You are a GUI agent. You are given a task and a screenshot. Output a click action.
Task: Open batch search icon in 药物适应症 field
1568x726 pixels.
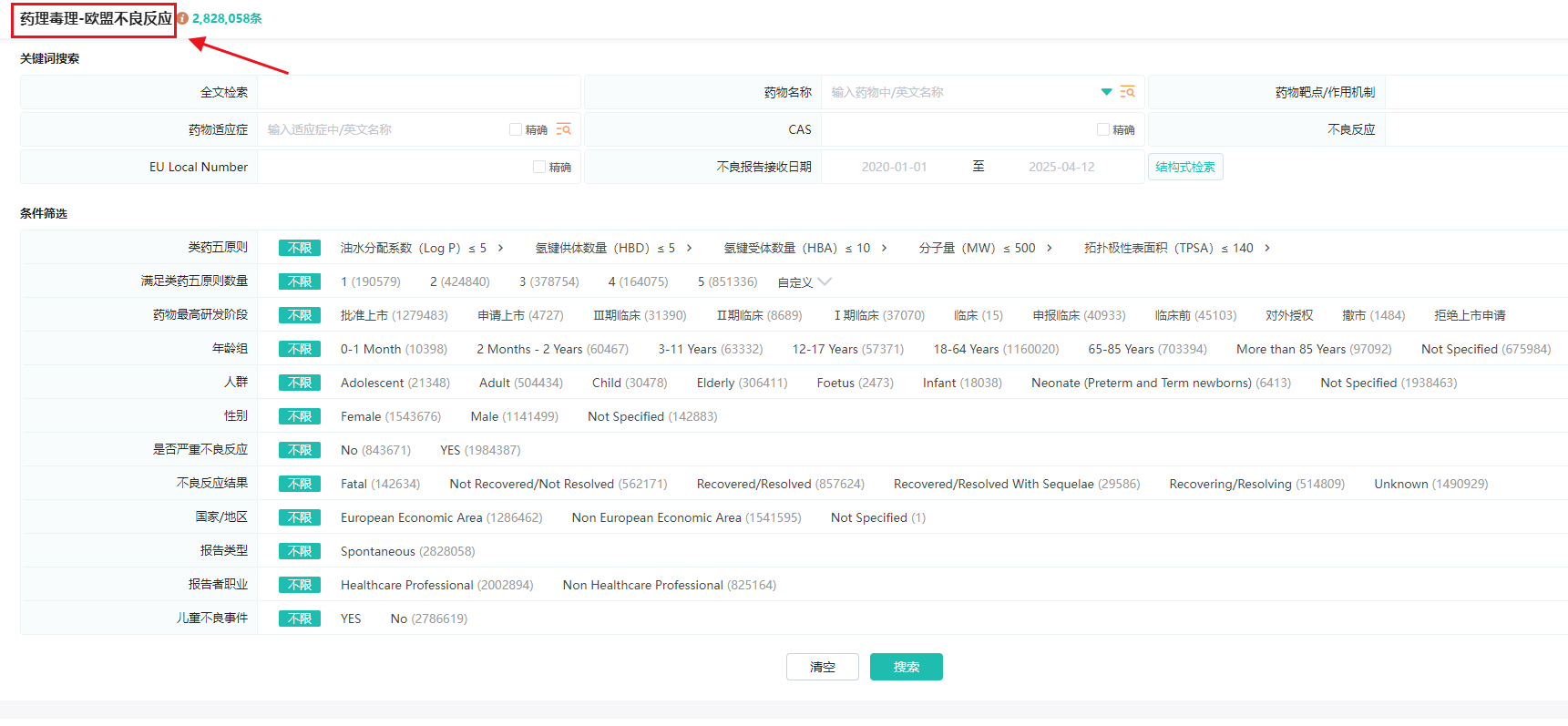tap(564, 129)
